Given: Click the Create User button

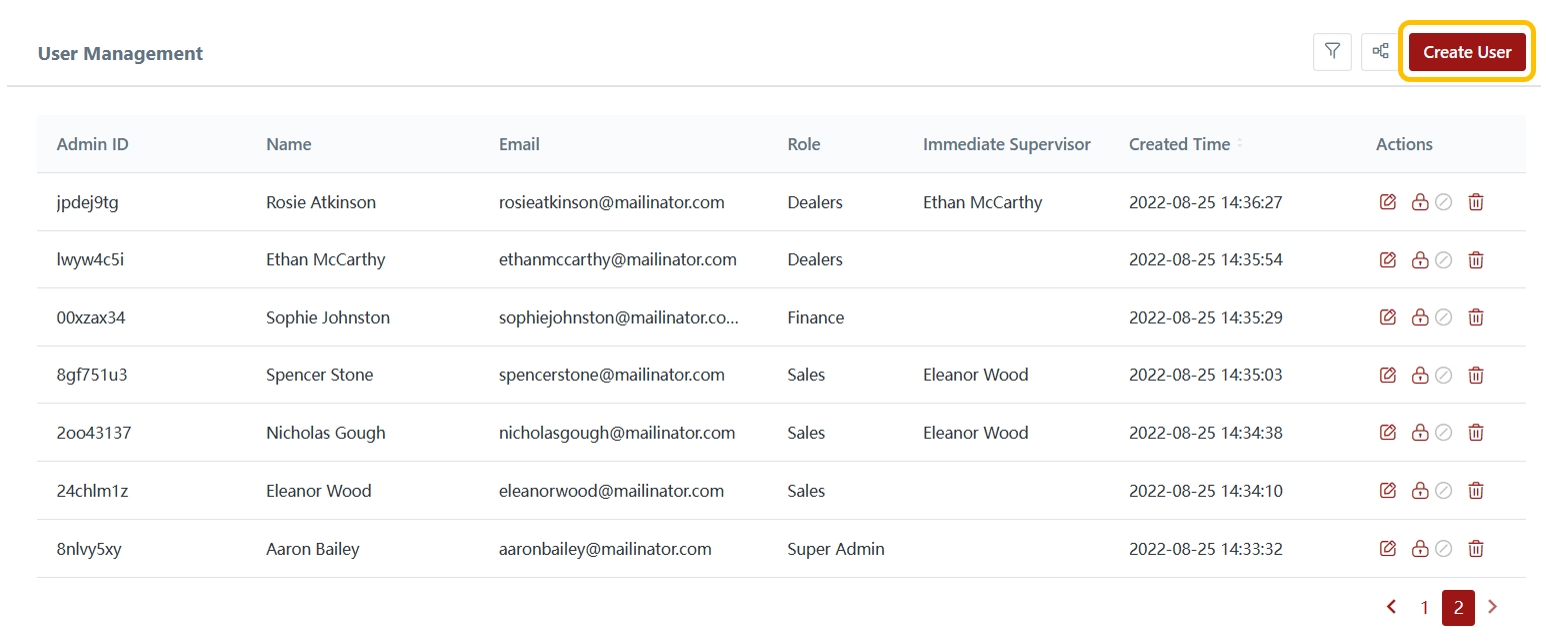Looking at the screenshot, I should point(1466,52).
